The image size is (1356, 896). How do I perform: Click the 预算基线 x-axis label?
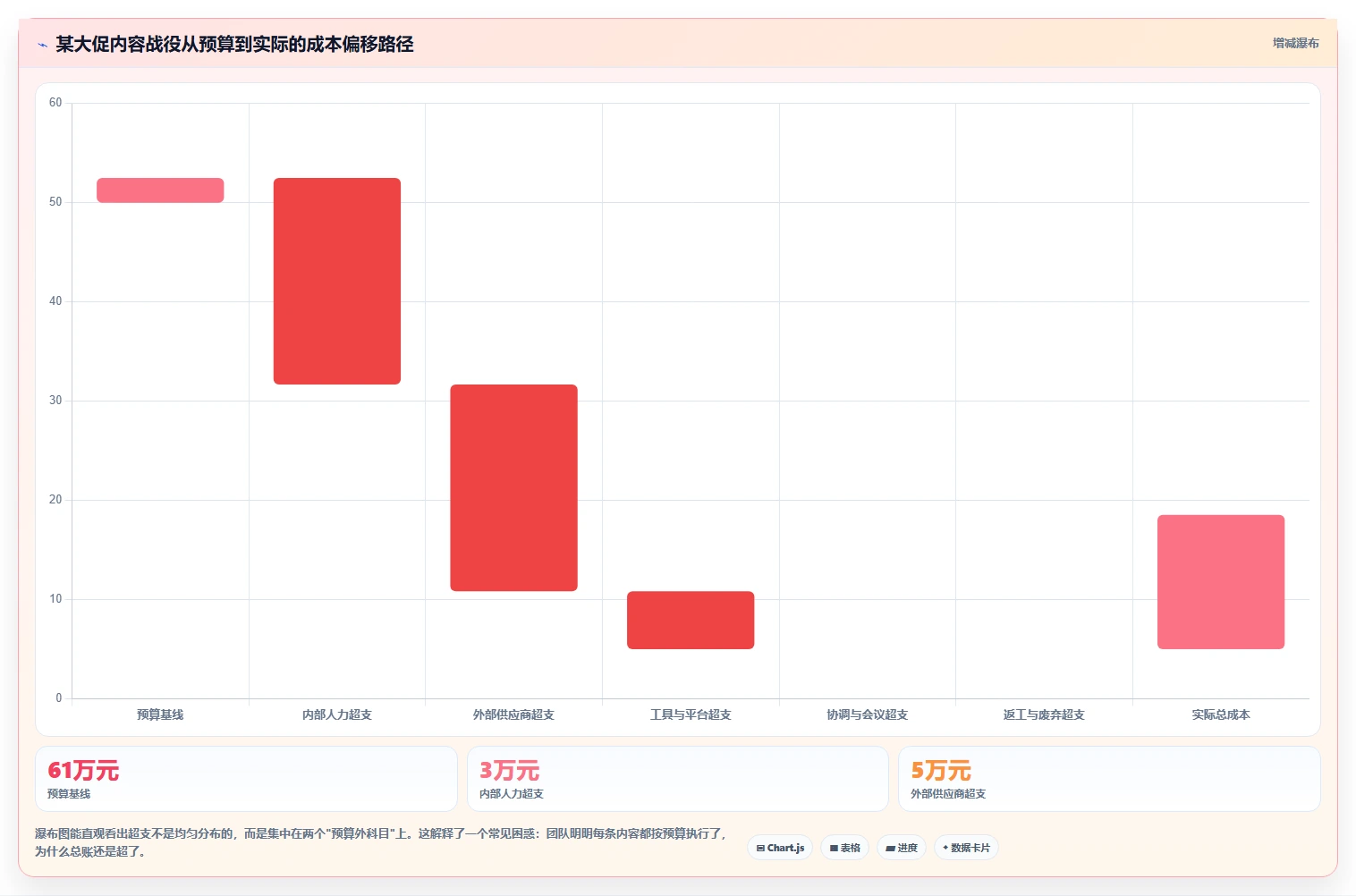pos(160,714)
